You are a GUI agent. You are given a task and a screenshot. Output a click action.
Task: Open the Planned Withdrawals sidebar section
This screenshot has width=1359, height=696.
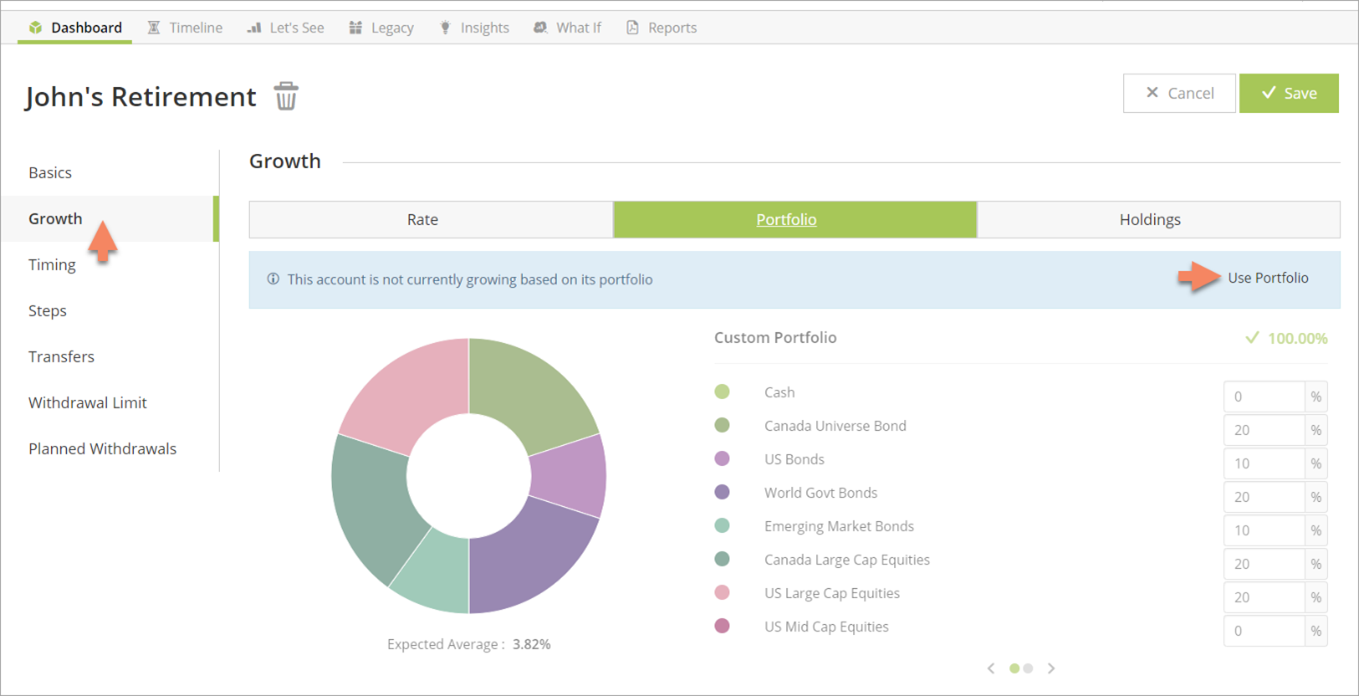pyautogui.click(x=102, y=448)
